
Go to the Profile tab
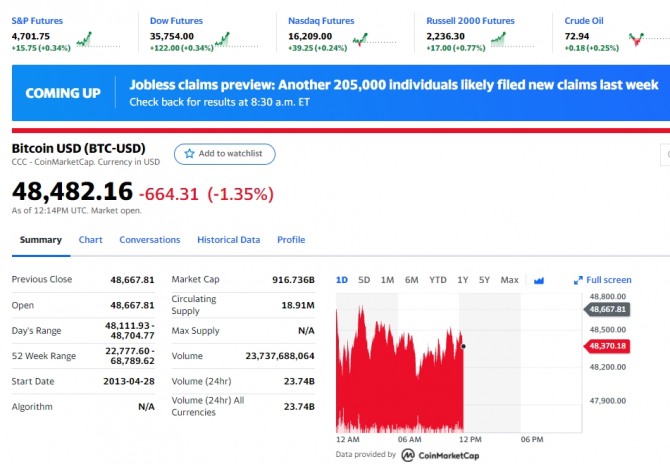point(291,240)
